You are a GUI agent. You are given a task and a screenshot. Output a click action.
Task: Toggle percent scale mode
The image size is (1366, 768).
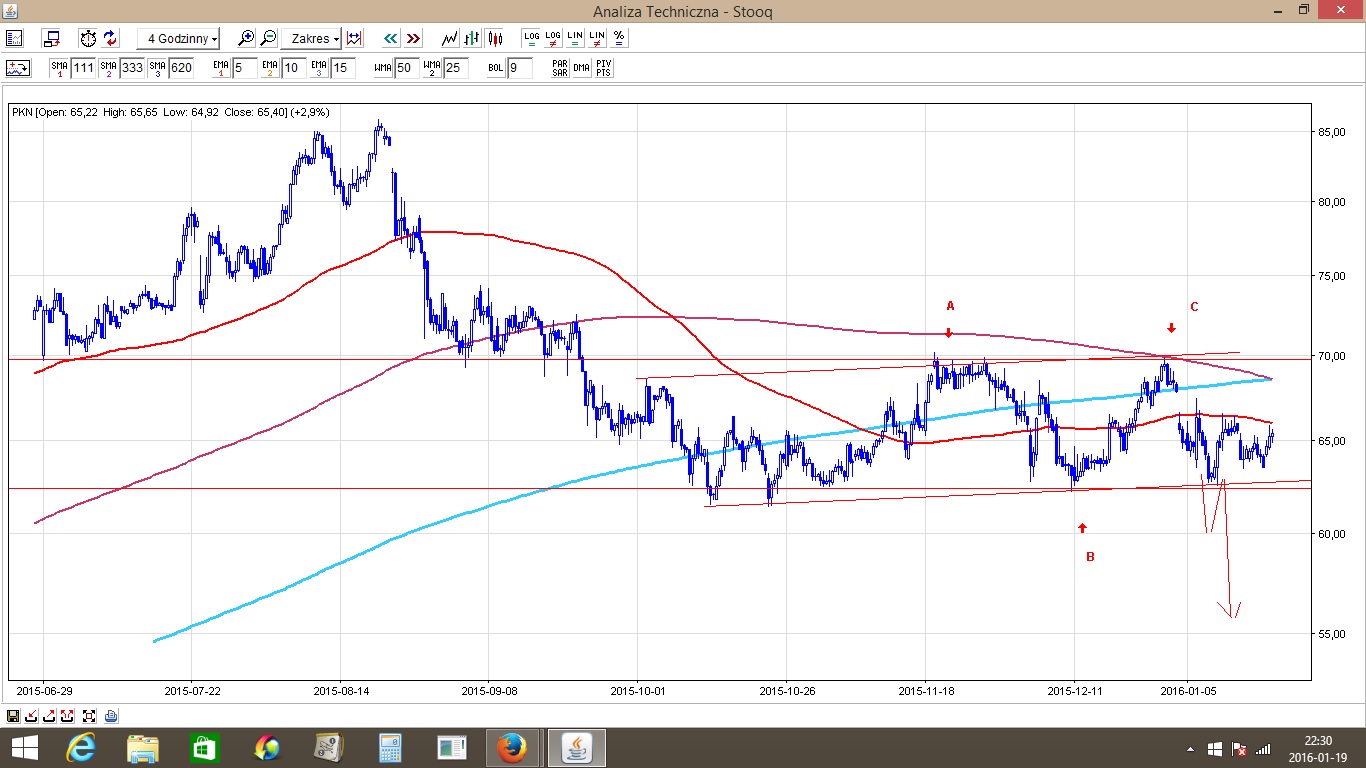click(619, 38)
